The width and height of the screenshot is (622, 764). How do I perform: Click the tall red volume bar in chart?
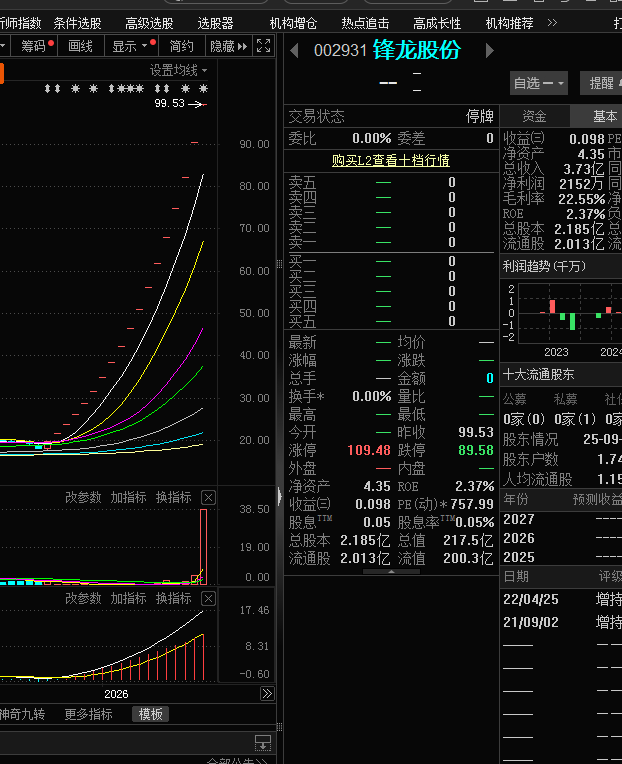pos(203,547)
